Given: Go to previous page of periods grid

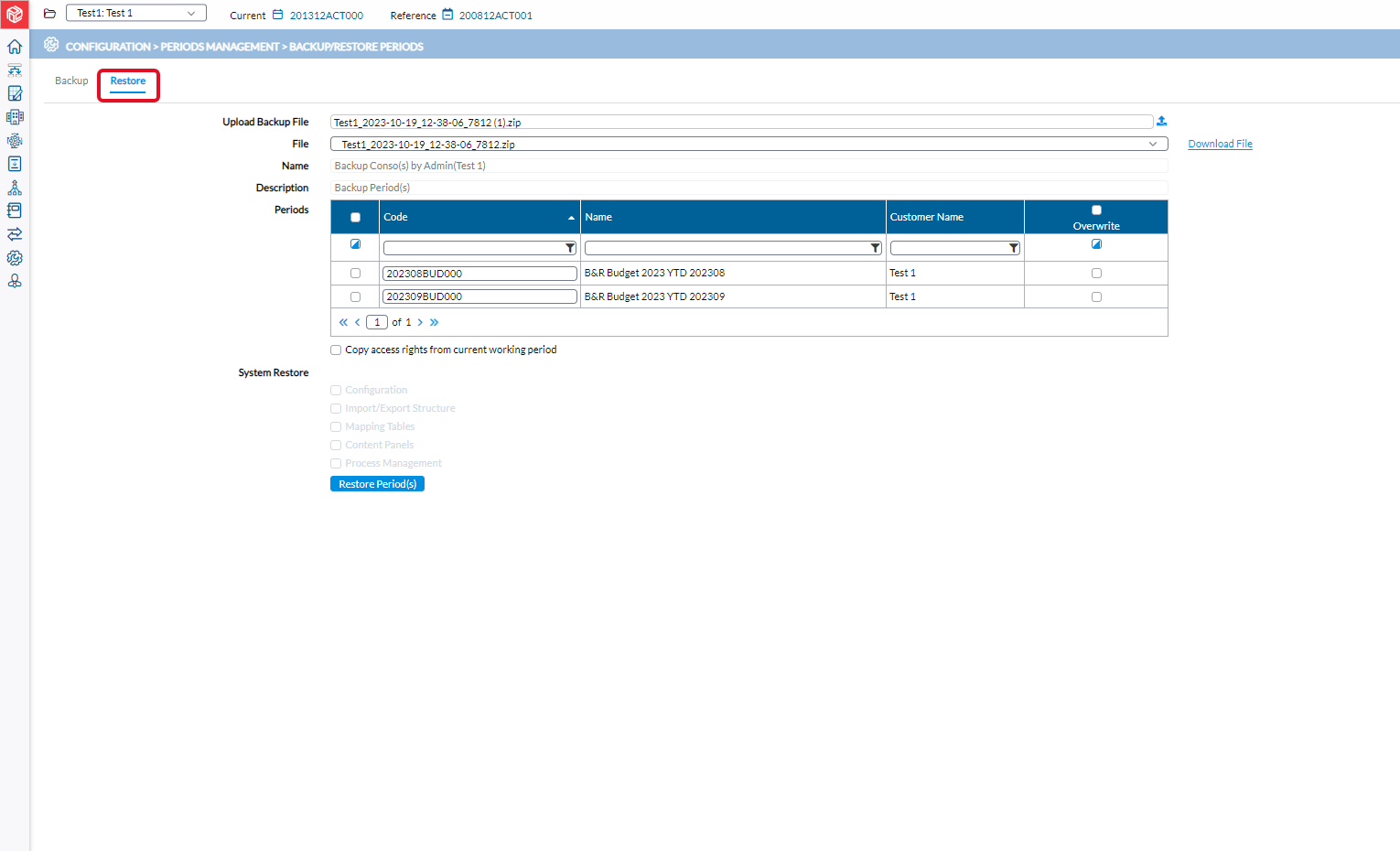Looking at the screenshot, I should [x=358, y=322].
